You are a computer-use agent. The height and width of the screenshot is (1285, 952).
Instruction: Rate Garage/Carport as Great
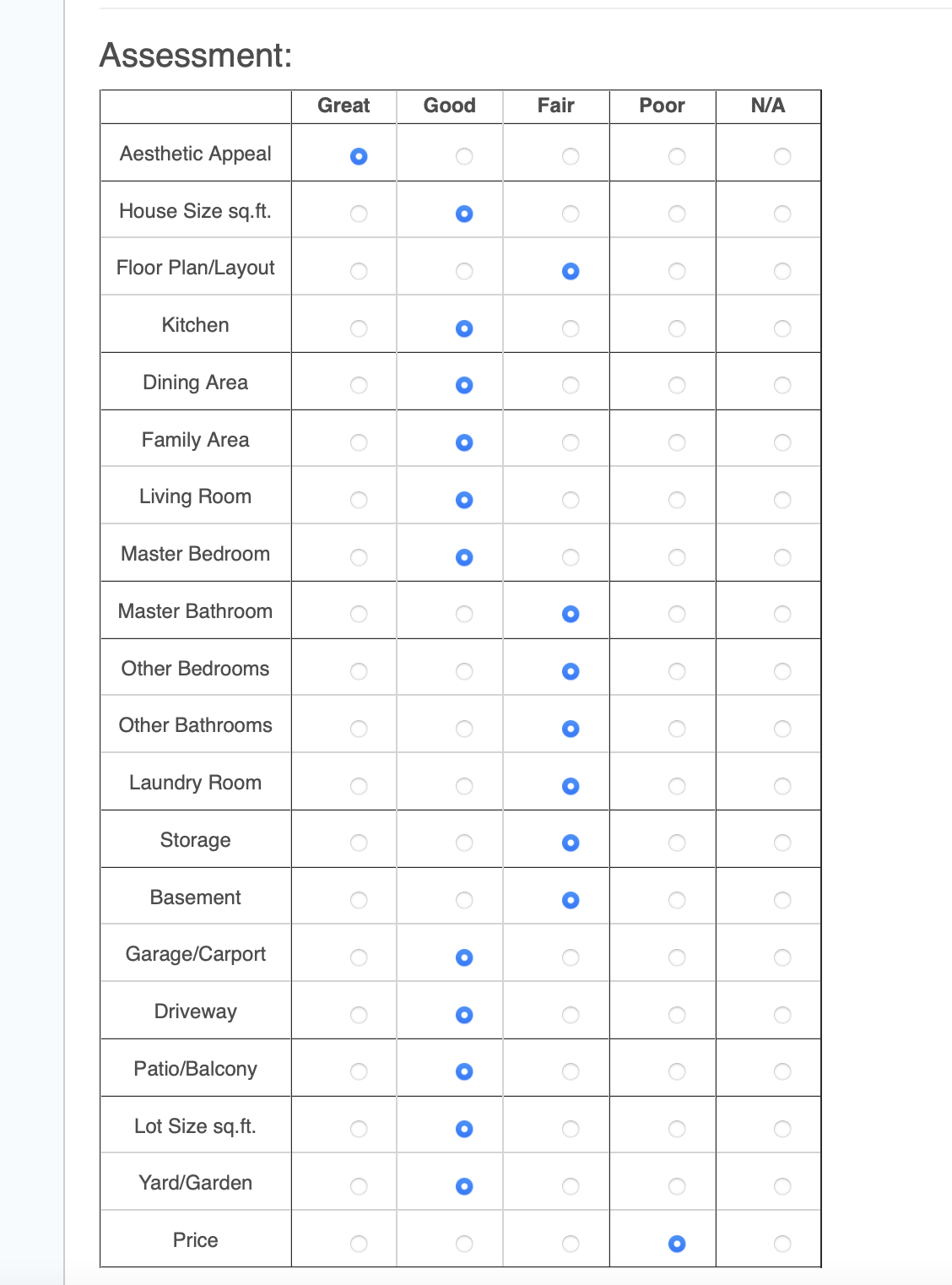(359, 957)
